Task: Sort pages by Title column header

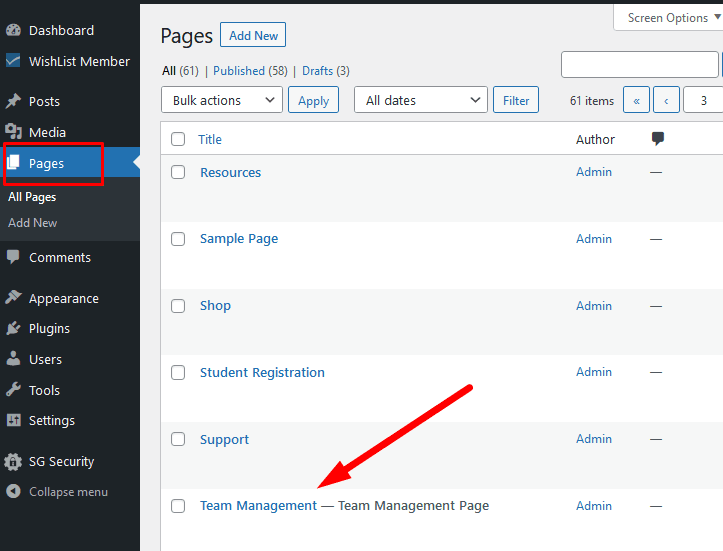Action: click(210, 139)
